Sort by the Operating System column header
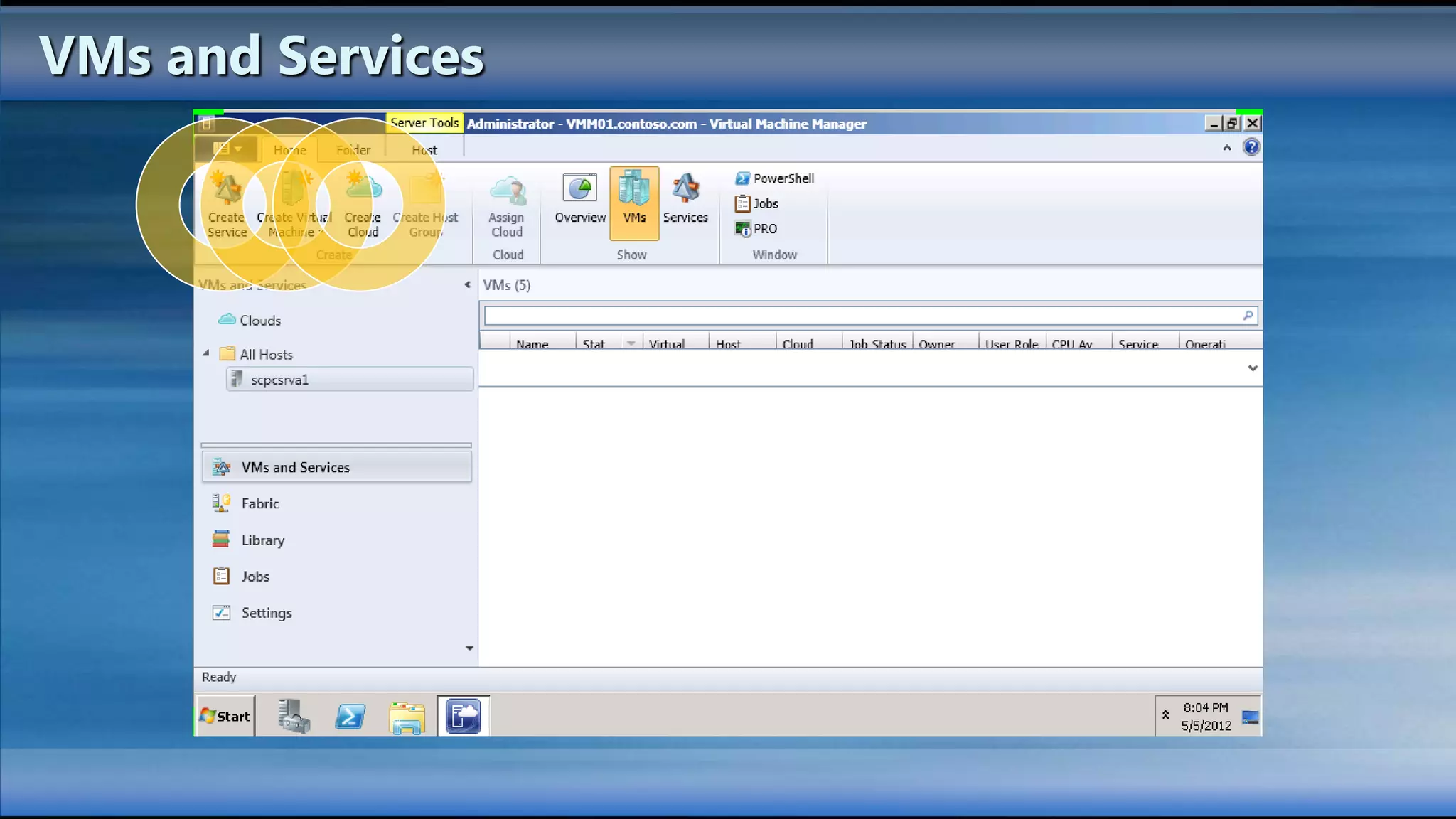Screen dimensions: 1456x819 click(x=1220, y=342)
